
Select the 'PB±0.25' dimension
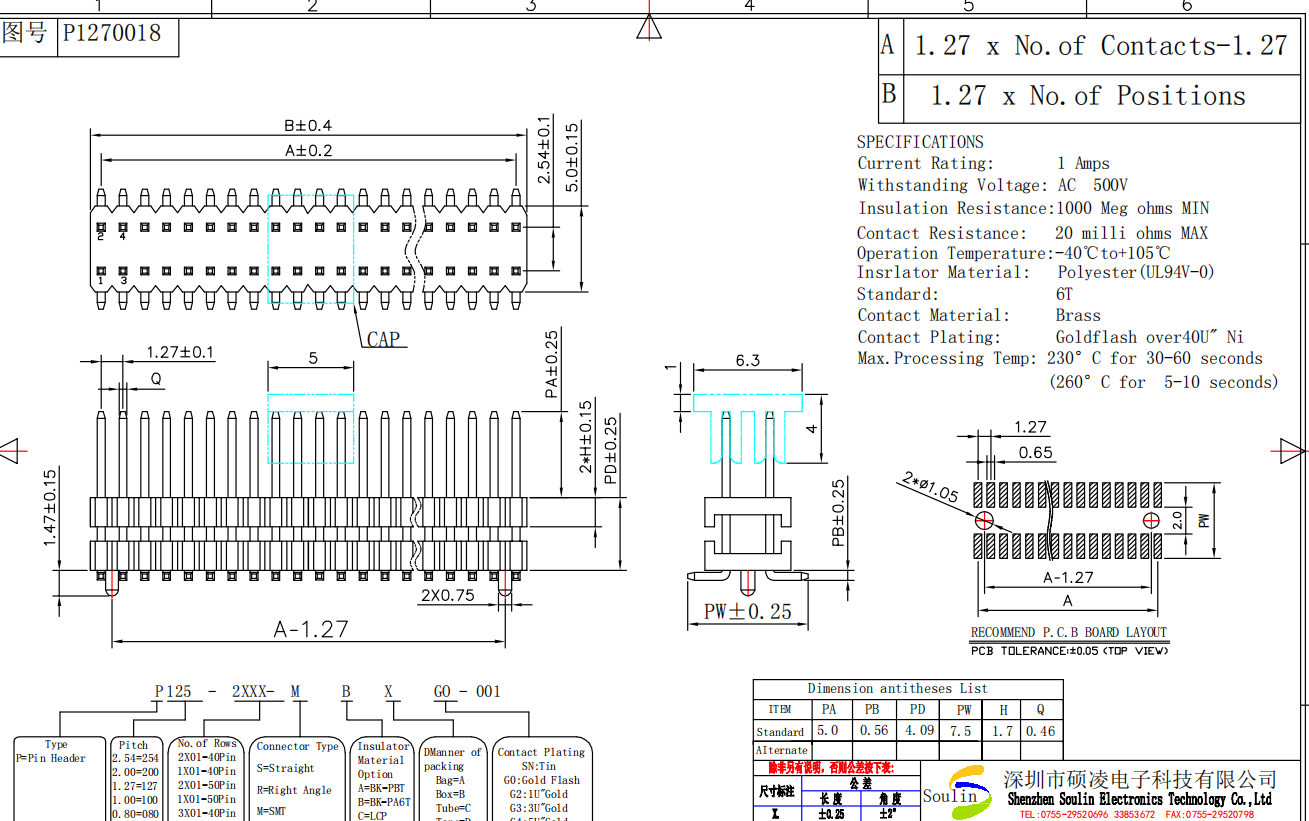point(838,513)
